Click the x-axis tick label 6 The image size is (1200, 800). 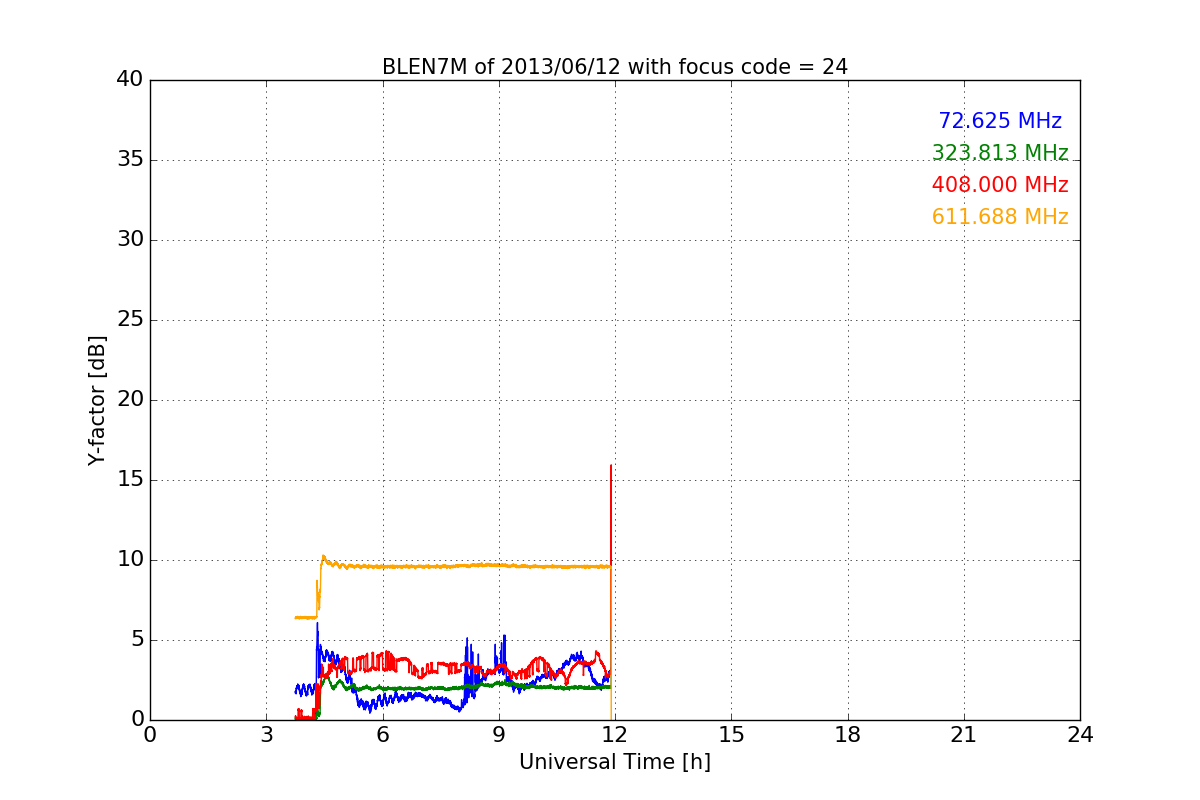click(x=382, y=734)
